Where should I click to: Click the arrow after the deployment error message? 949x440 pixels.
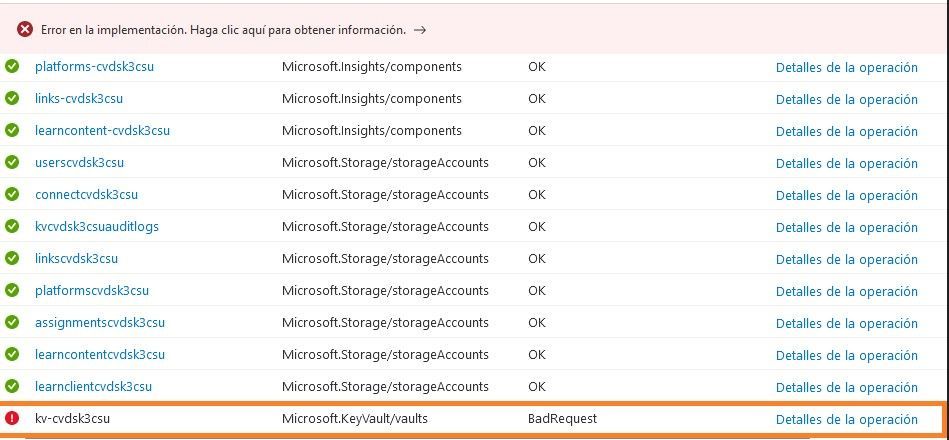pyautogui.click(x=420, y=30)
